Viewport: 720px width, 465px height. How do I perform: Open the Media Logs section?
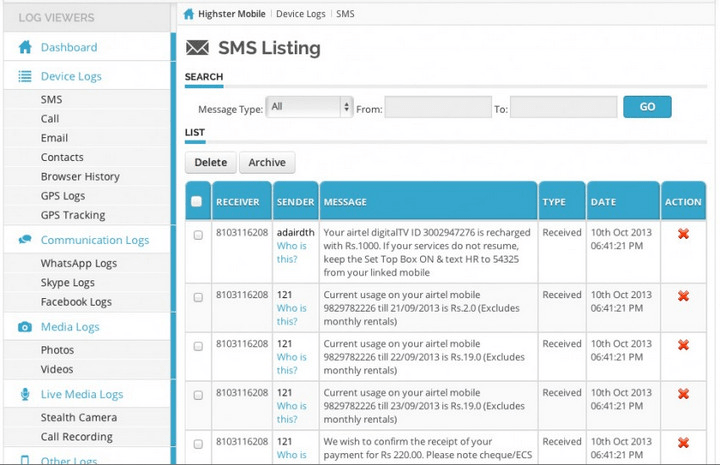pos(70,327)
